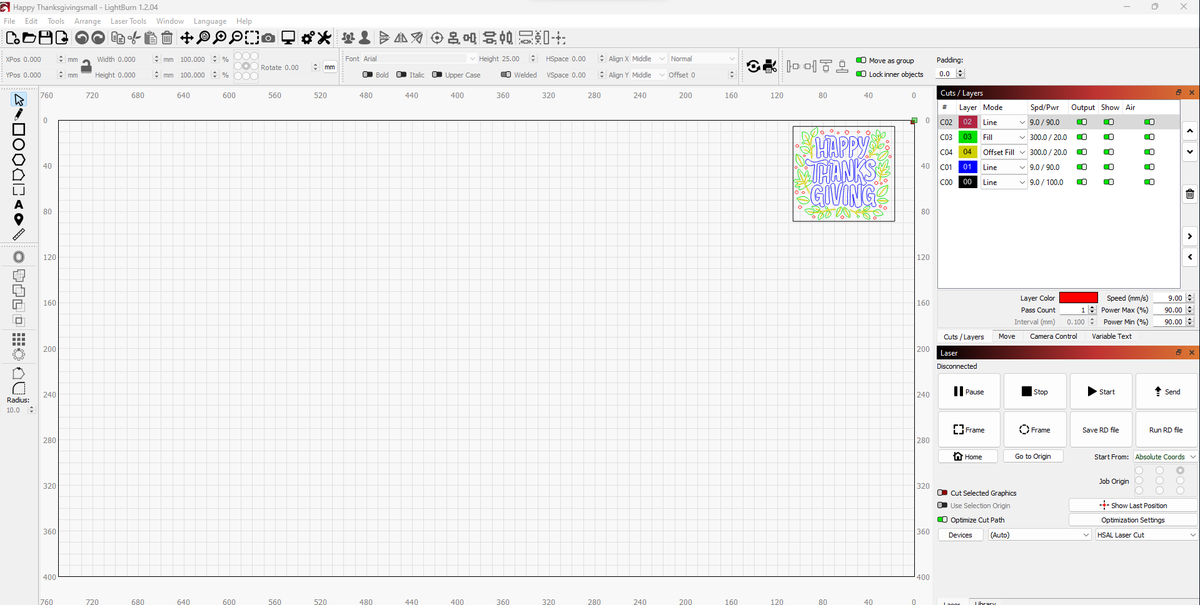Toggle Output switch for layer C00
The image size is (1200, 605).
(x=1081, y=183)
